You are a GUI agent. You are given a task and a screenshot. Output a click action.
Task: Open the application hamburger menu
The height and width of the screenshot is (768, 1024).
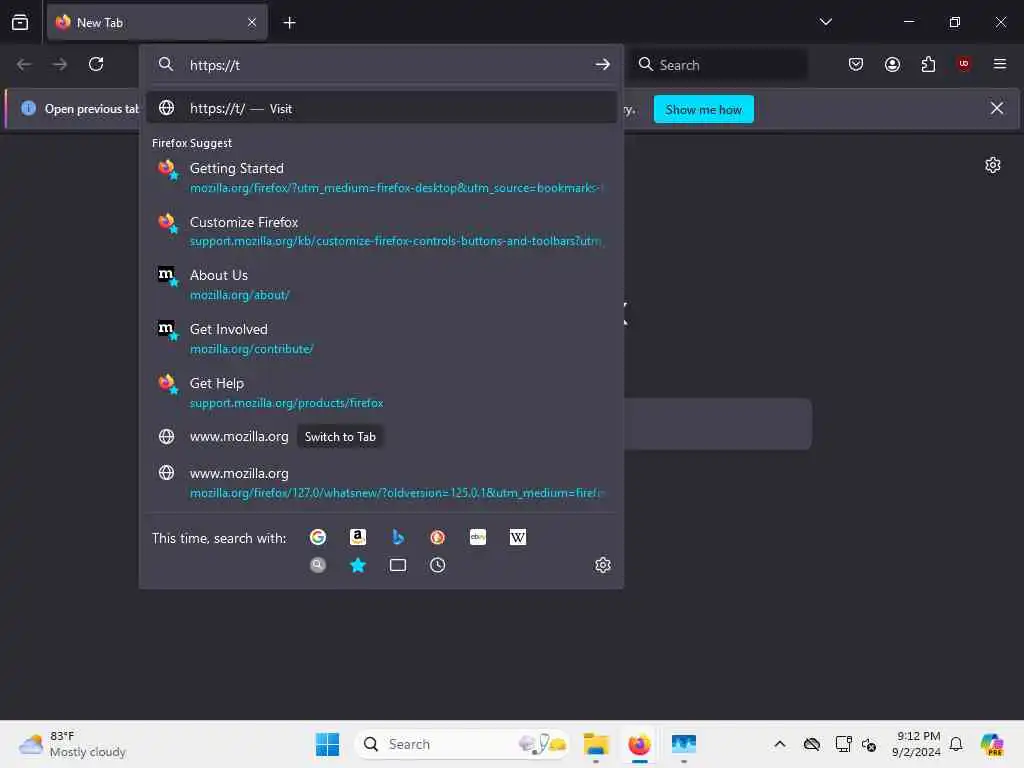[999, 64]
